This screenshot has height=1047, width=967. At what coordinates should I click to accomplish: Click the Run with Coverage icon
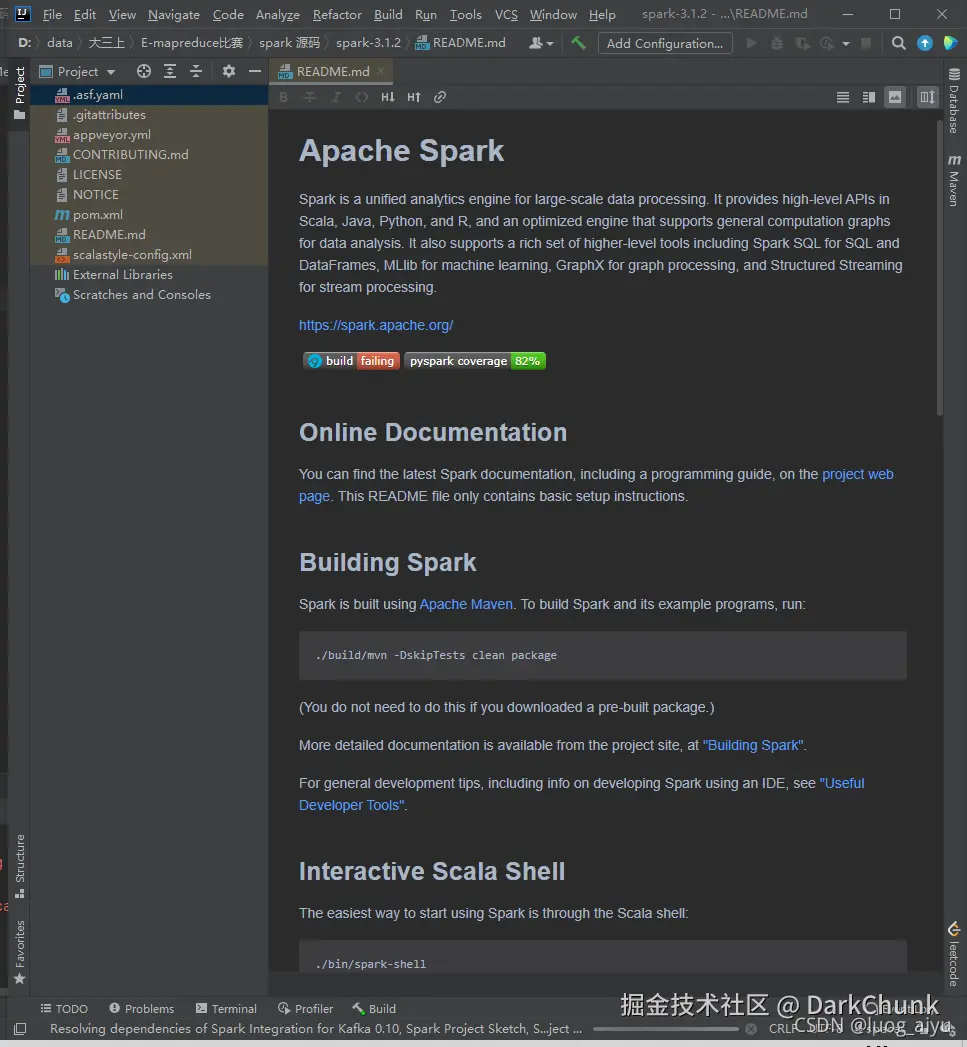point(802,43)
